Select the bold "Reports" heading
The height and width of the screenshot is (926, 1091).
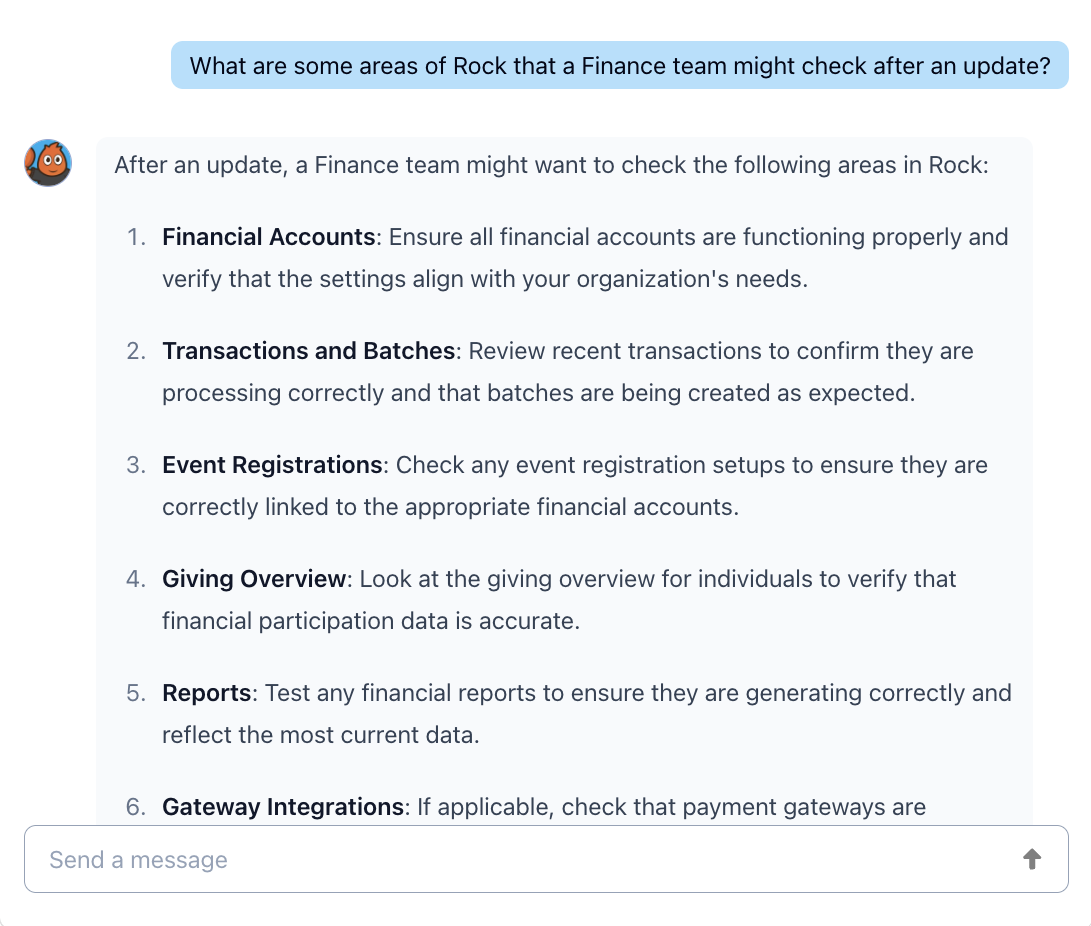point(207,693)
